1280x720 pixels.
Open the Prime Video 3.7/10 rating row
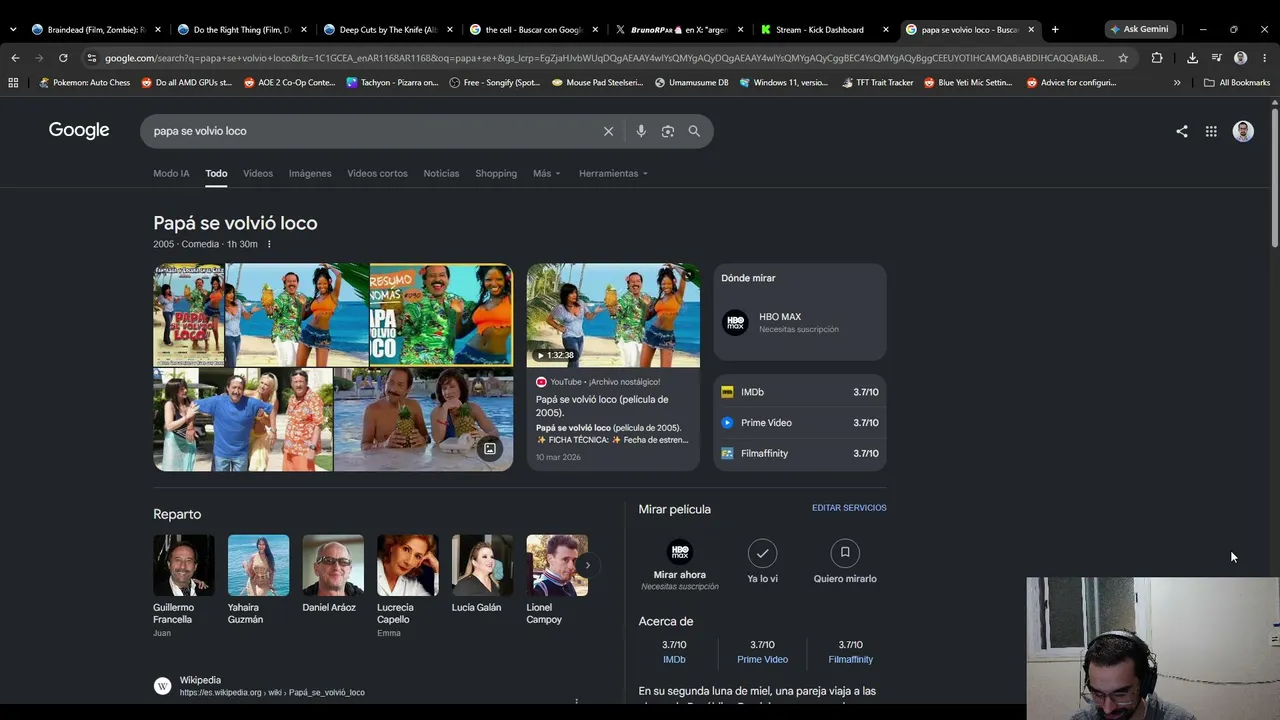799,423
